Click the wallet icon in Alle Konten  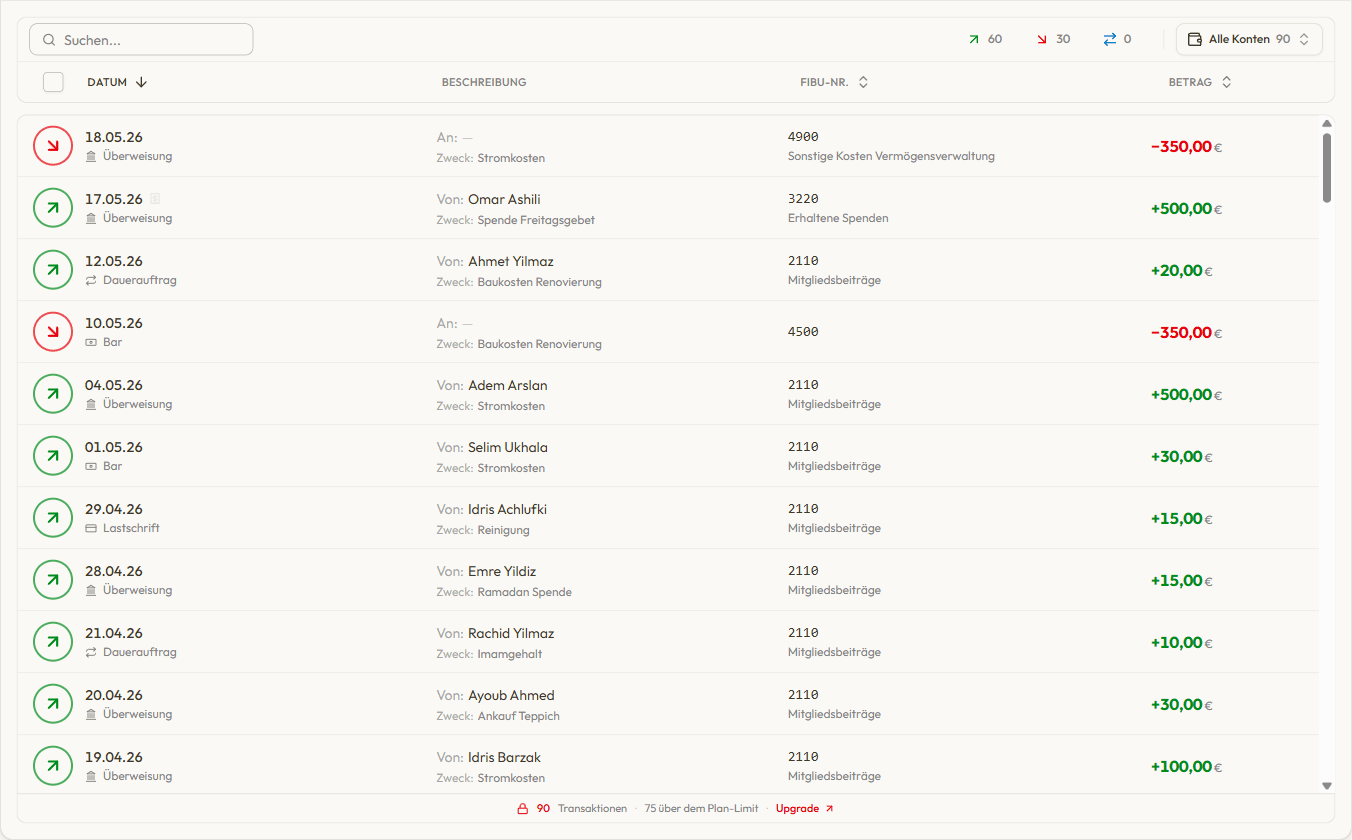tap(1194, 39)
